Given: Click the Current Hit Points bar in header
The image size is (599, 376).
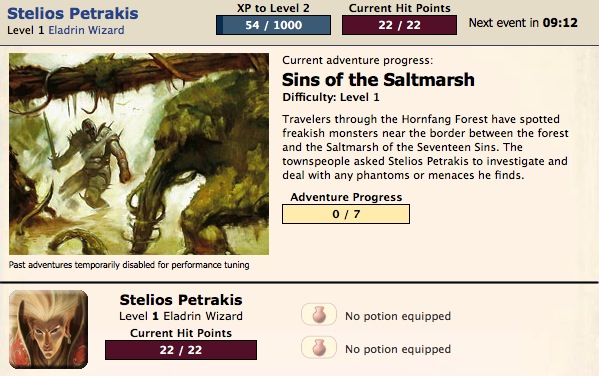Looking at the screenshot, I should coord(399,25).
